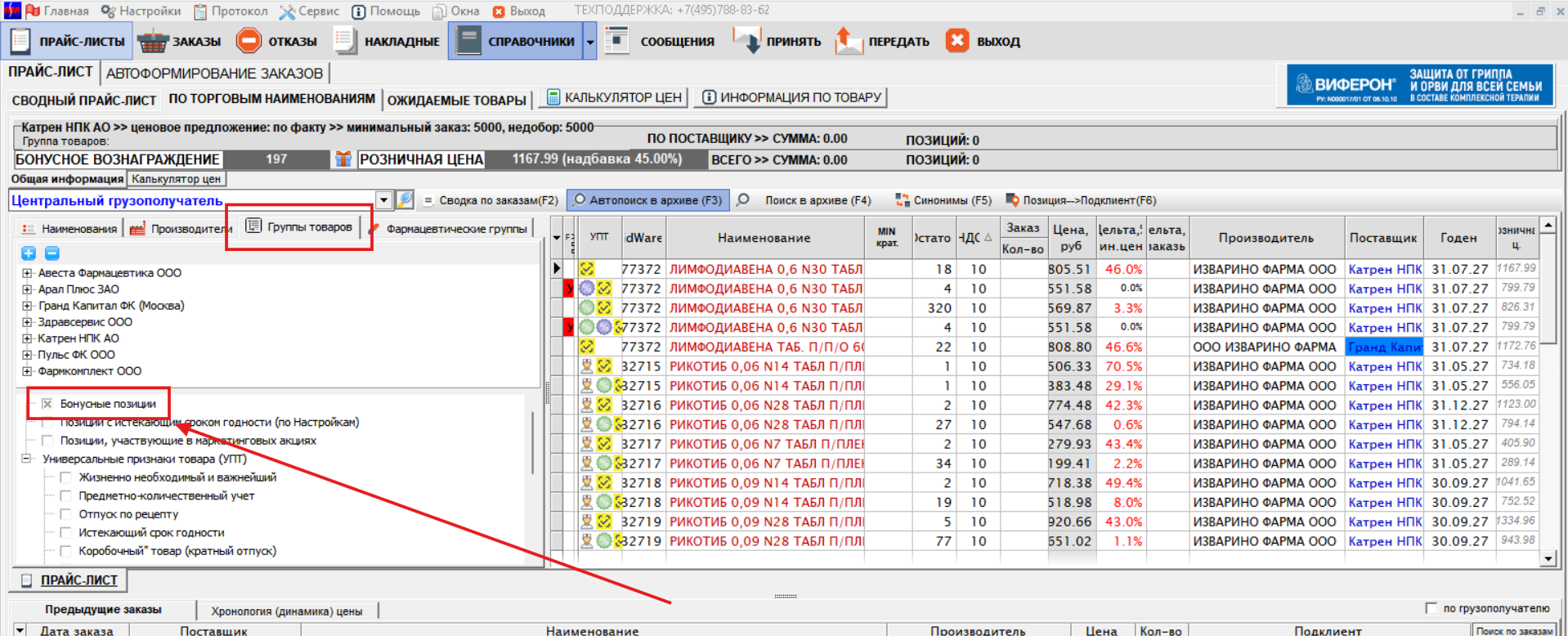Enable Отпуск по рецепту checkbox
The width and height of the screenshot is (1568, 636).
[66, 514]
